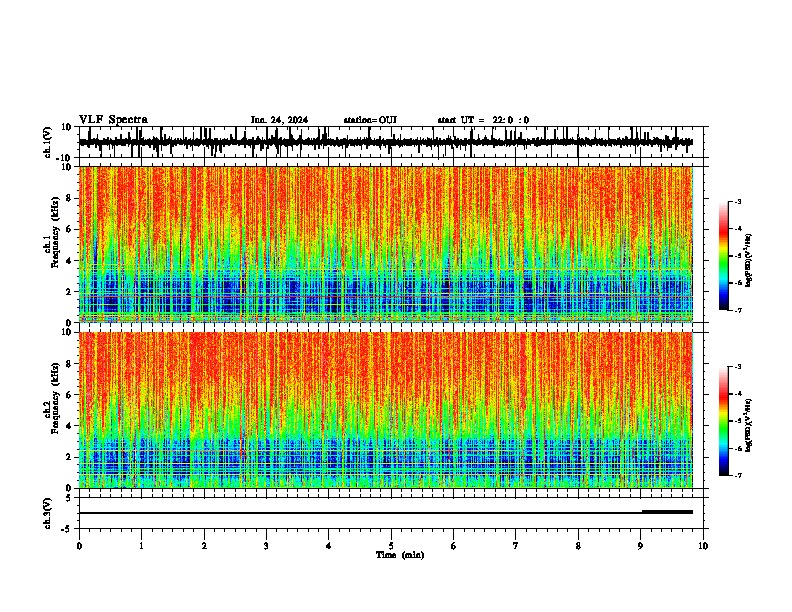
Task: Click the time axis tick label "8"
Action: 578,546
